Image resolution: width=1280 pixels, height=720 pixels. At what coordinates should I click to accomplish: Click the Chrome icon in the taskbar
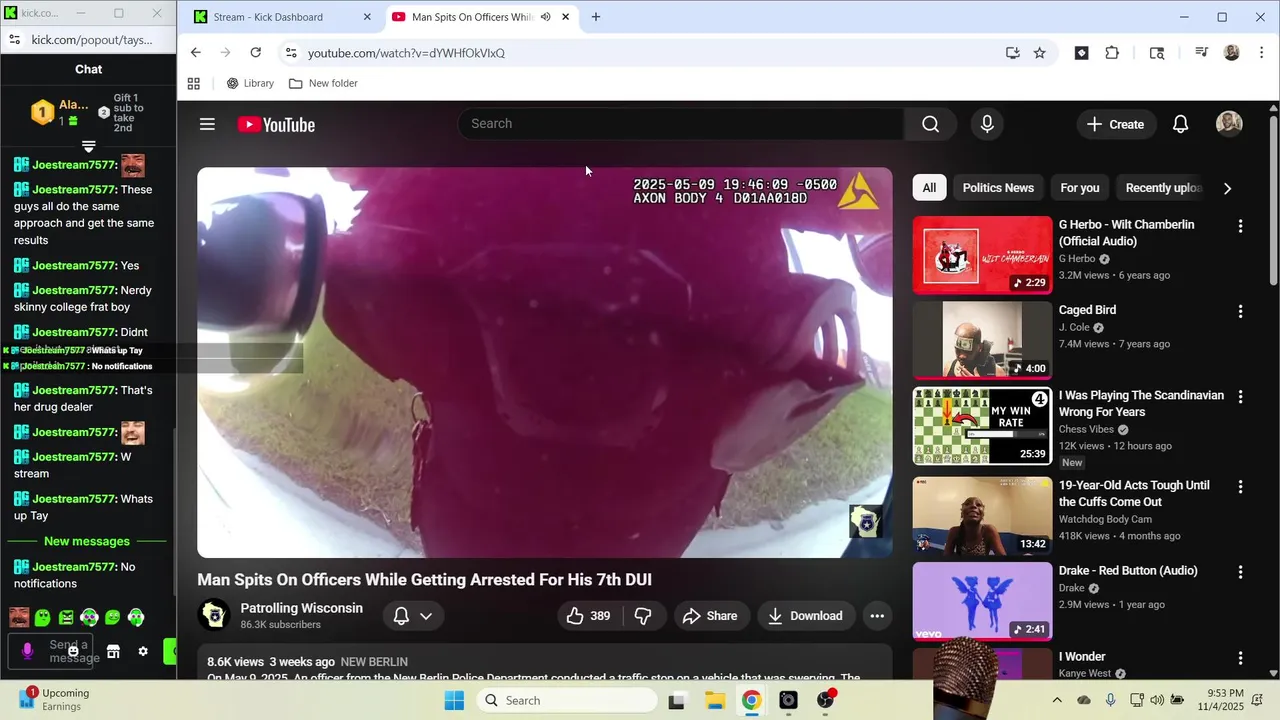coord(751,700)
